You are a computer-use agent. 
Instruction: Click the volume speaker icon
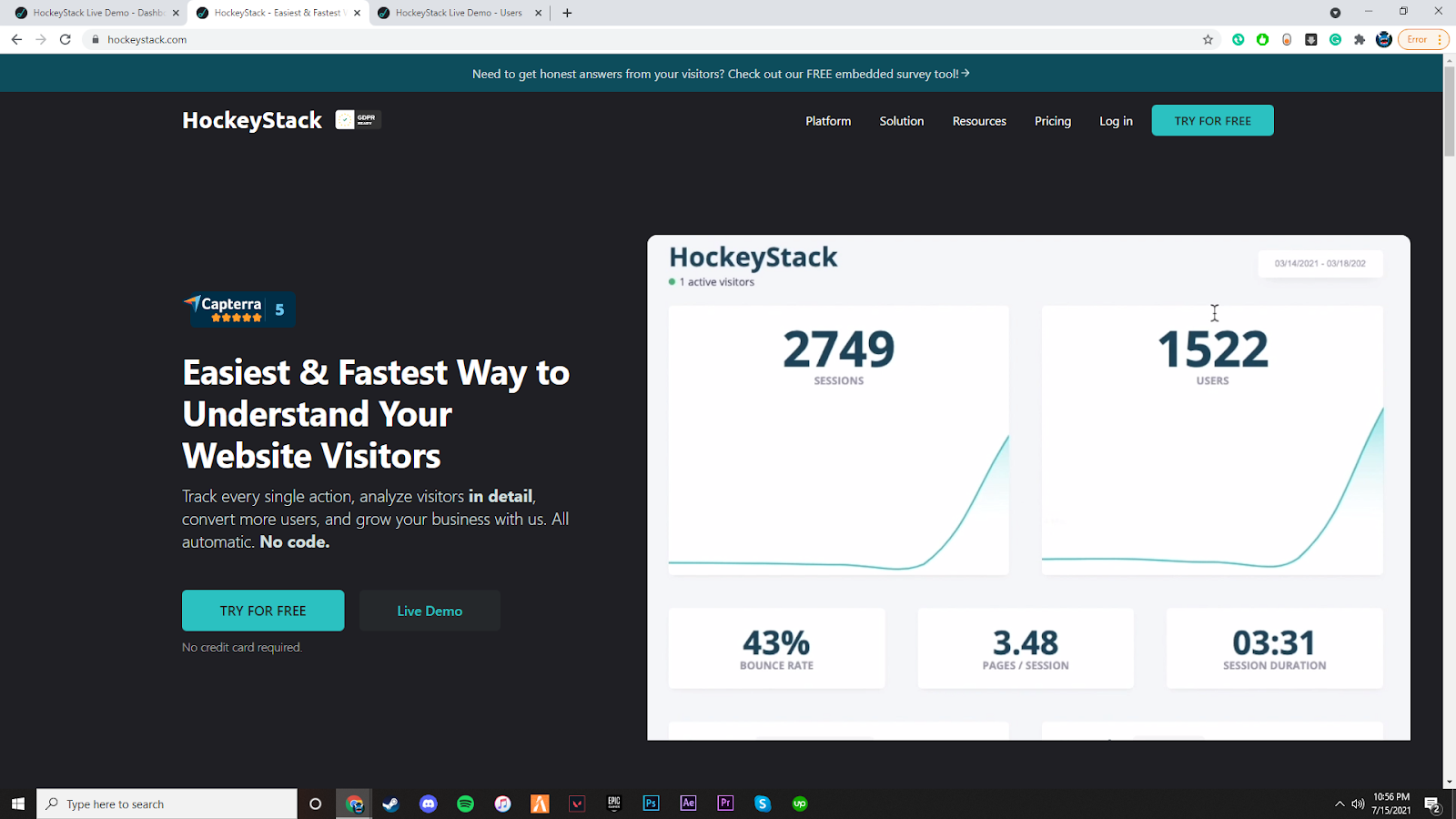(x=1358, y=804)
